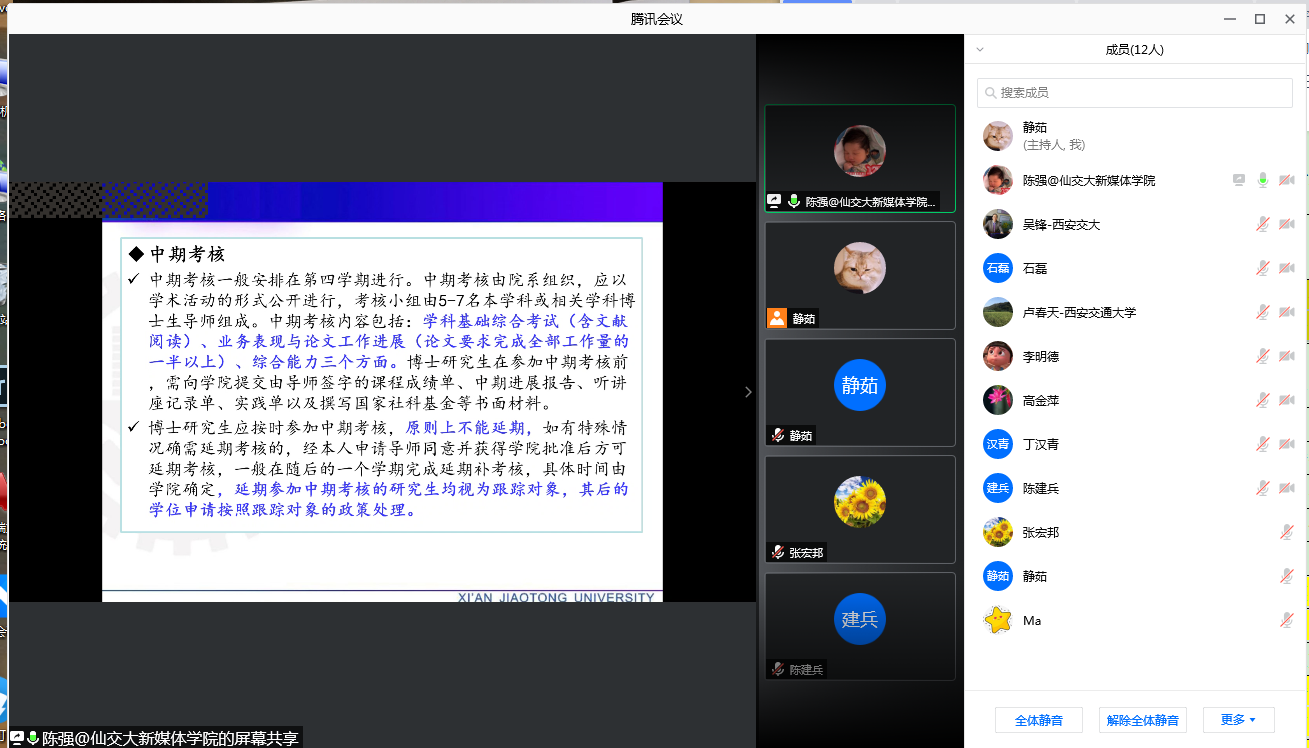Viewport: 1309px width, 748px height.
Task: Click the 解除全体静音 button
Action: 1142,720
